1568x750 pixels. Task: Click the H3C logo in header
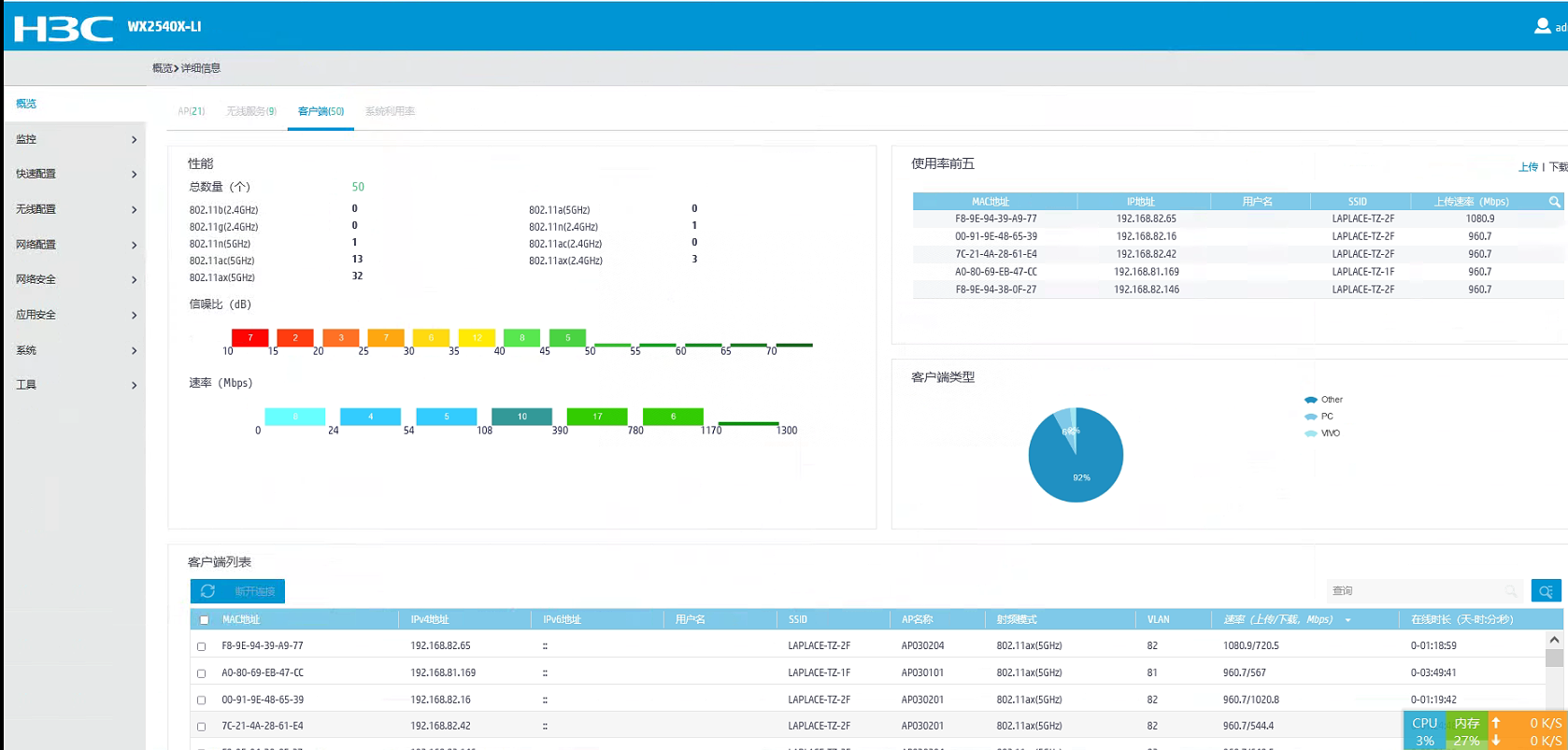[64, 28]
